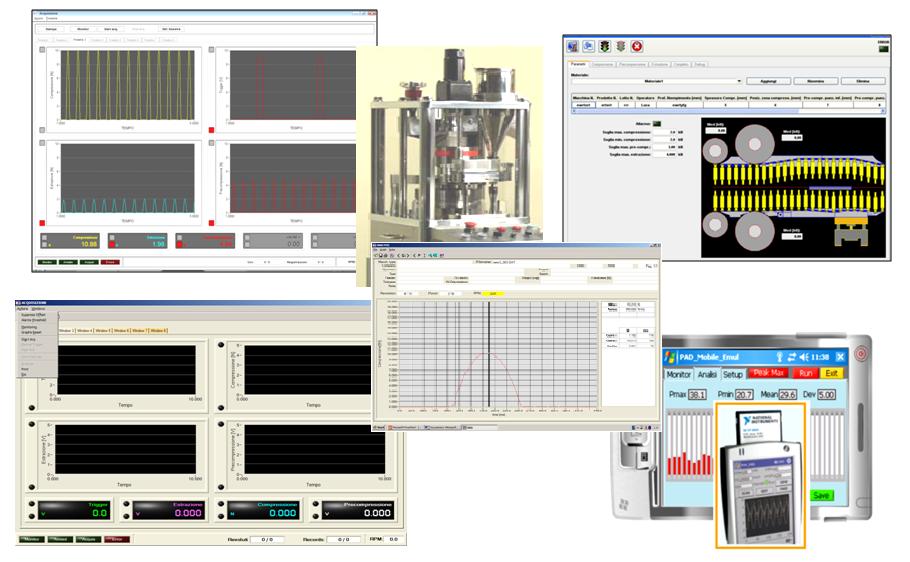Viewport: 910px width, 562px height.
Task: Click the red Peak Max button
Action: 768,373
